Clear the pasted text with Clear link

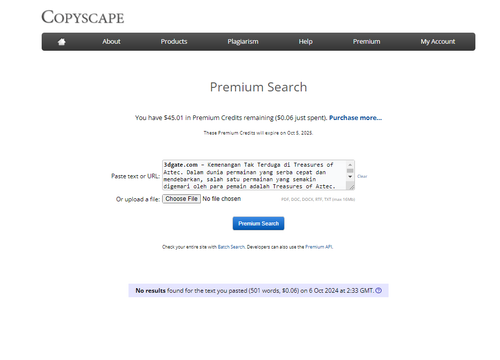(362, 176)
